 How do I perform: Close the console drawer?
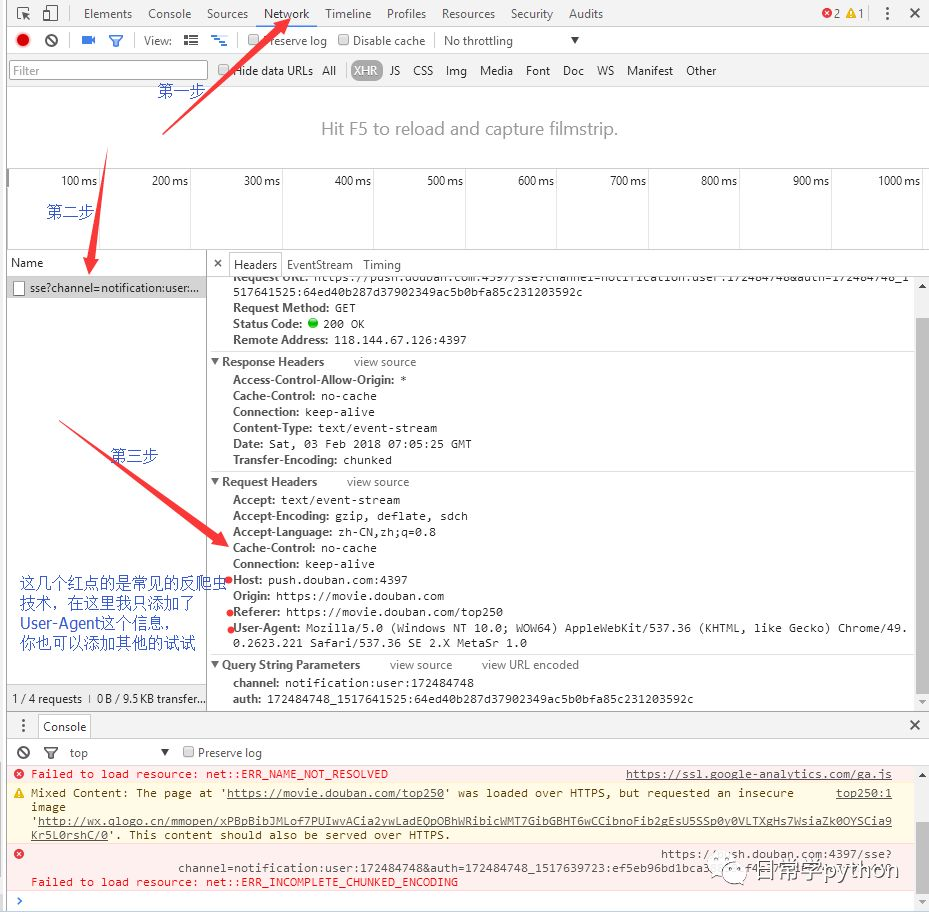coord(915,725)
